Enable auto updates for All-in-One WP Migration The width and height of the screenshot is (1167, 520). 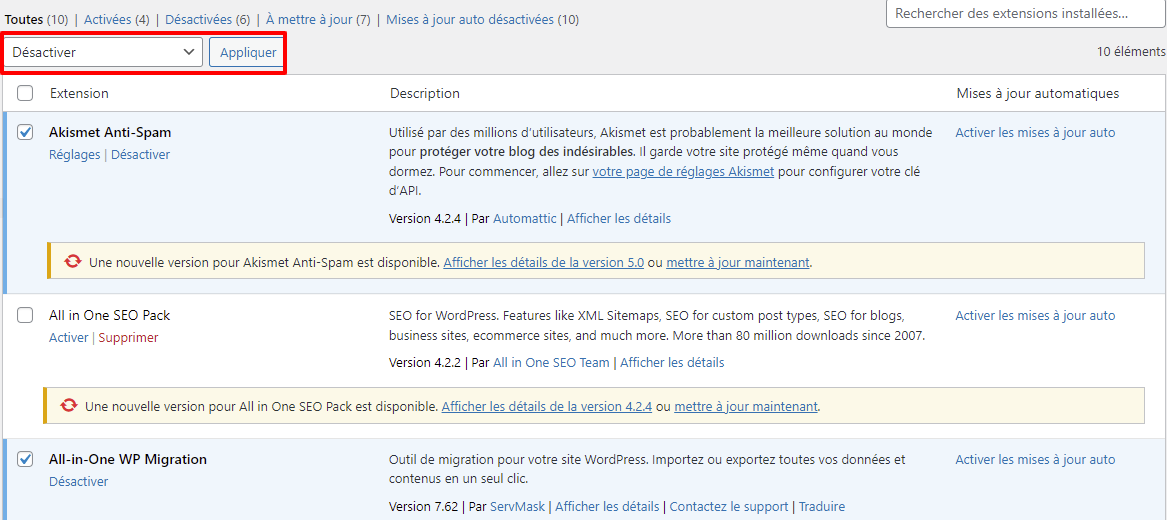(1035, 460)
